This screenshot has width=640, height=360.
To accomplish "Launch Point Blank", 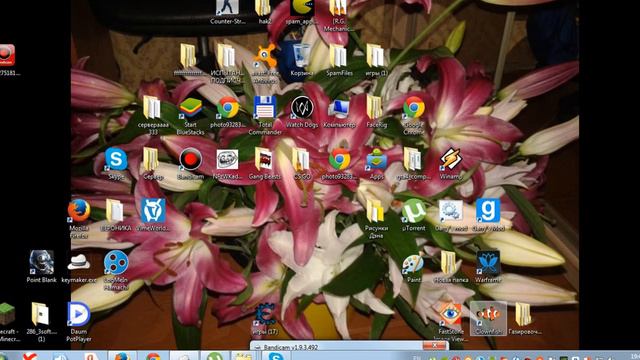I will 41,267.
